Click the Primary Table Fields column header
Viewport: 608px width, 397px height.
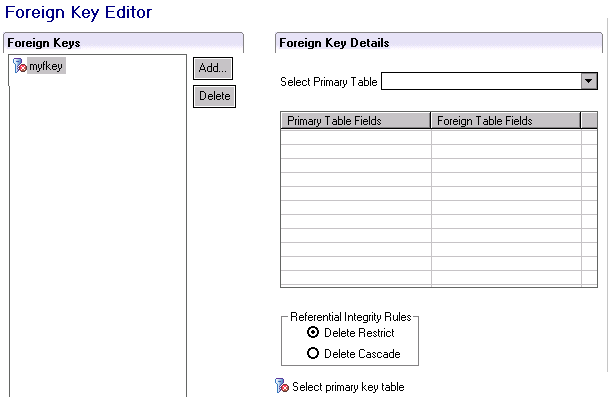356,121
